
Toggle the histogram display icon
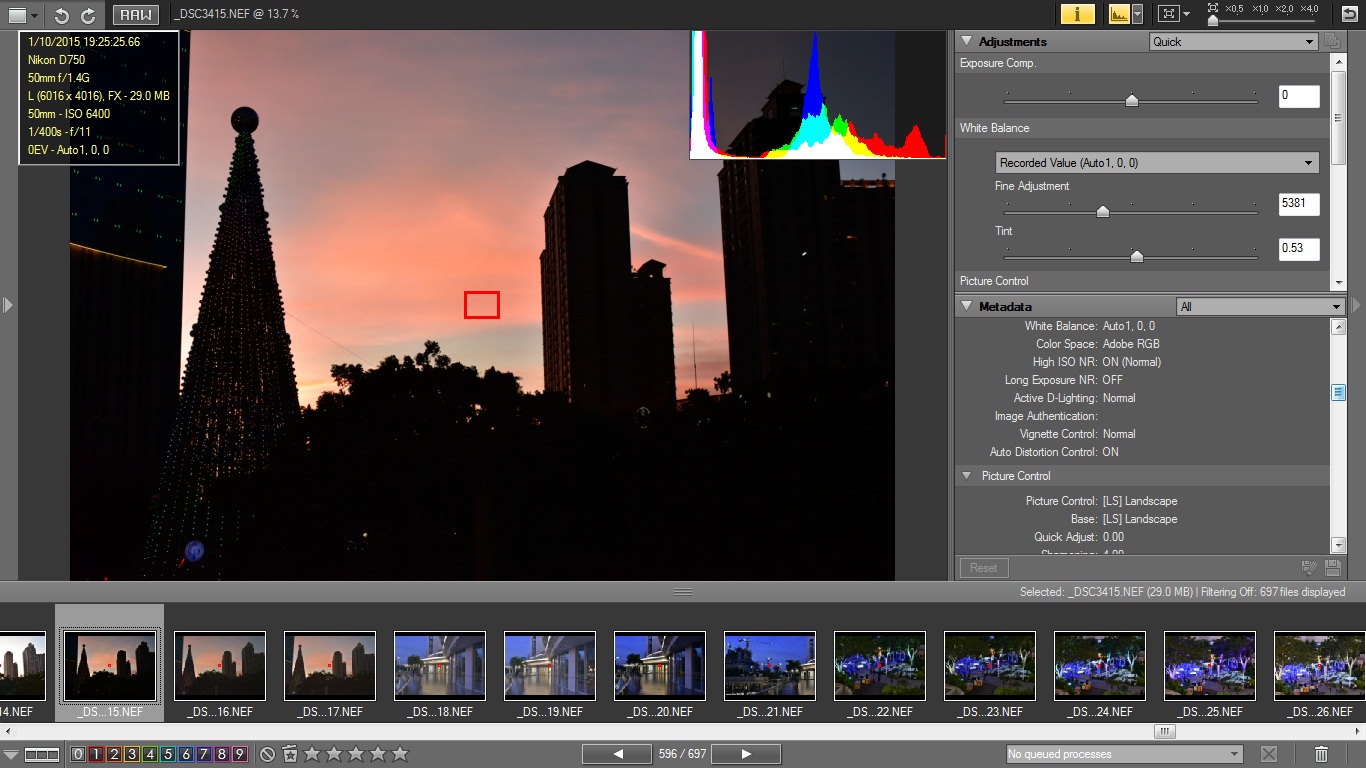1119,14
